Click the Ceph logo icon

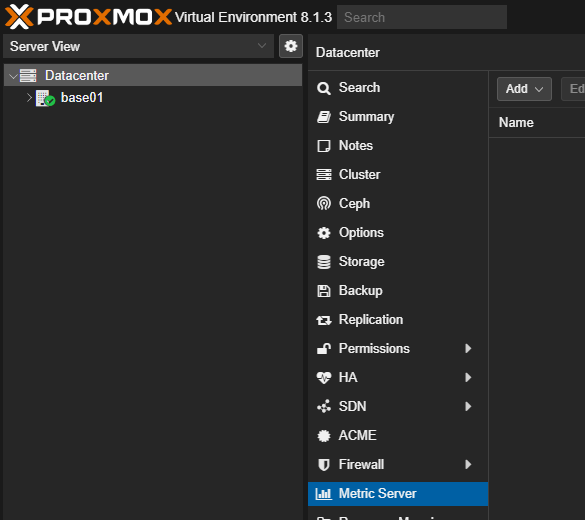(323, 204)
